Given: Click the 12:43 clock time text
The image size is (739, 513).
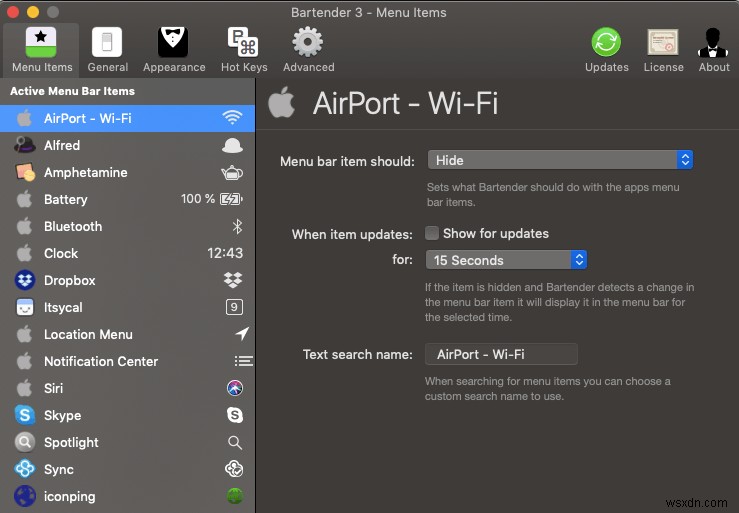Looking at the screenshot, I should click(225, 253).
